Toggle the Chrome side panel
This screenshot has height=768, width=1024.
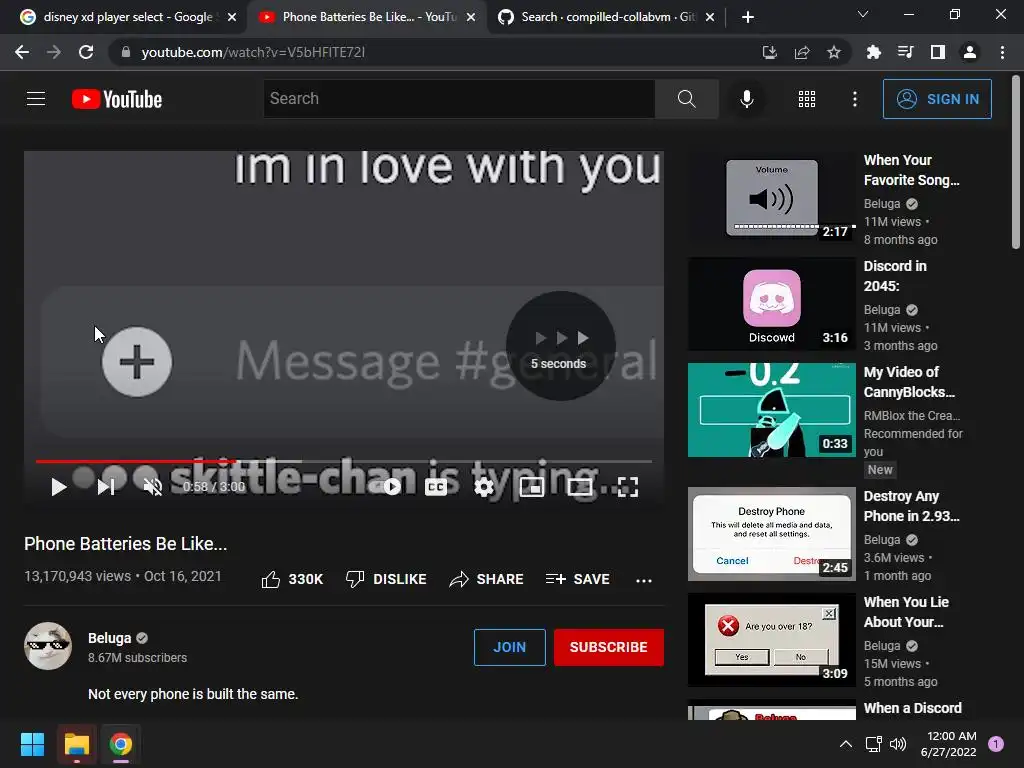tap(938, 52)
